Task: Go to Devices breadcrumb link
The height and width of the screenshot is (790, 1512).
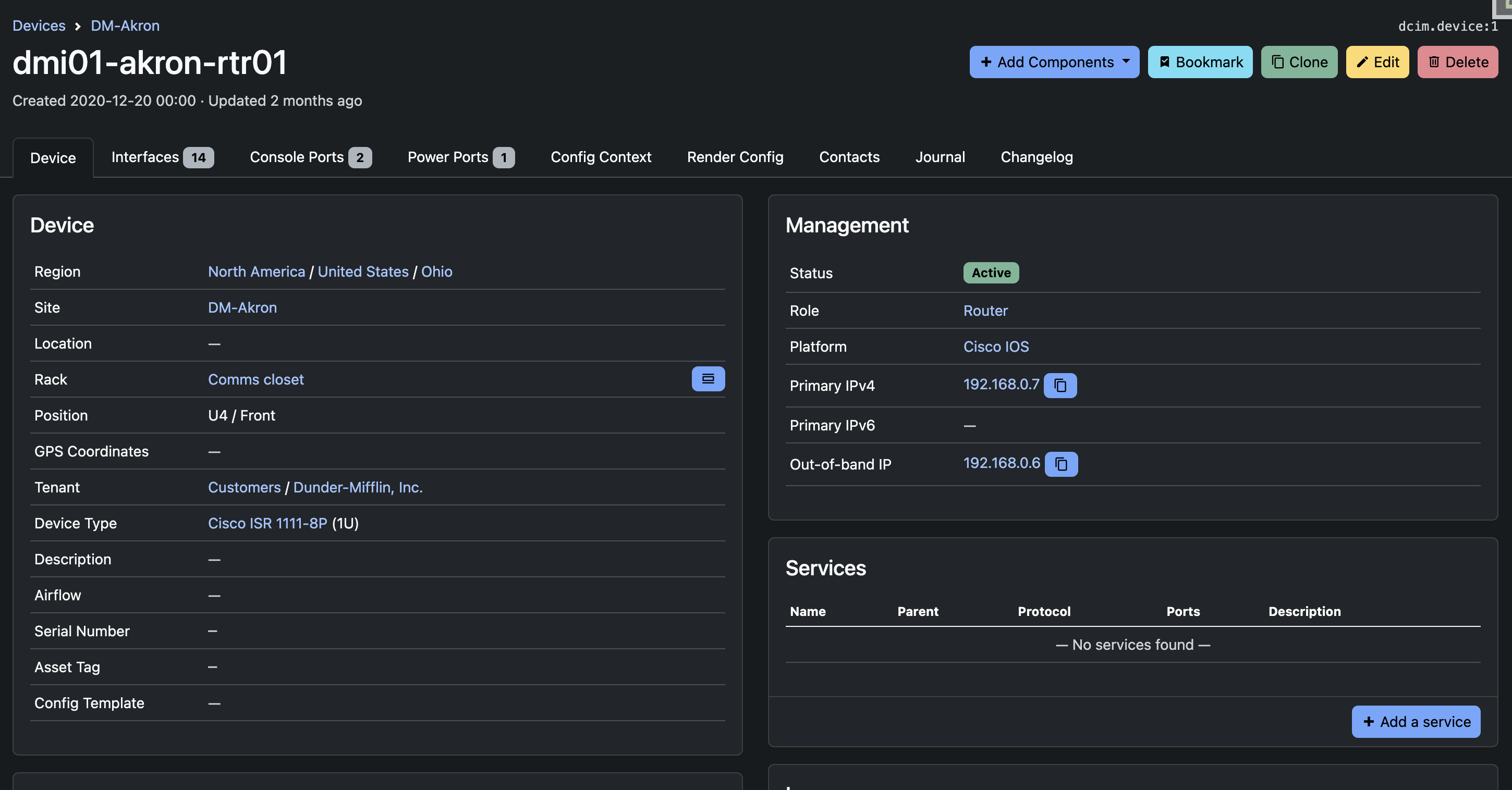Action: coord(39,26)
